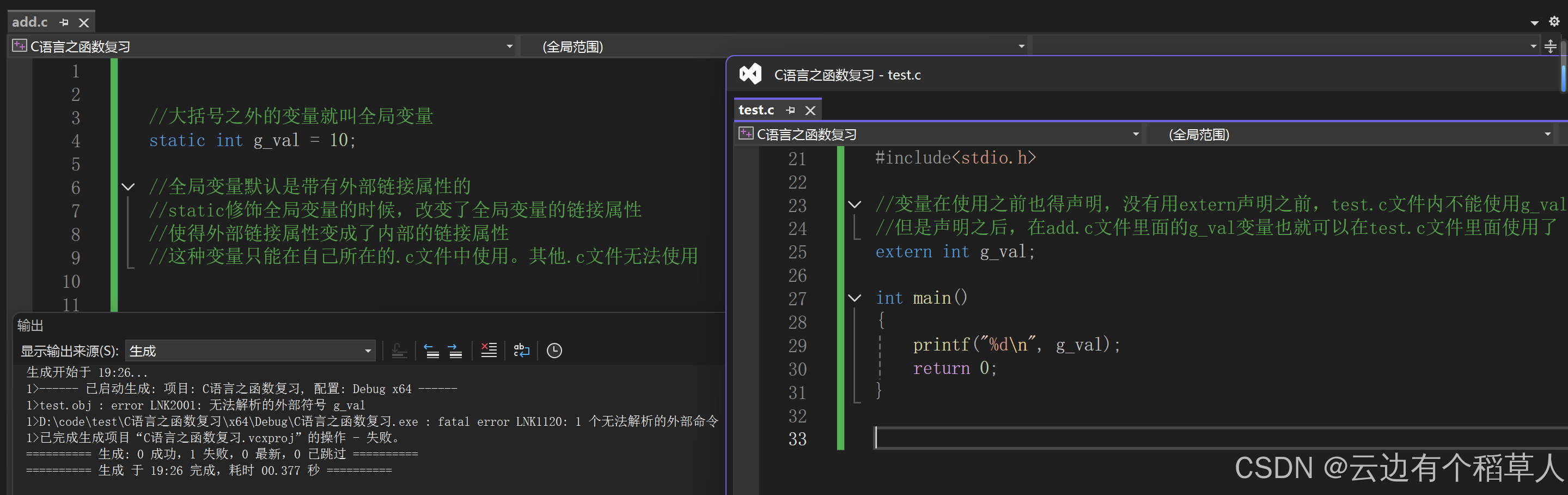
Task: Click line 7 static comment in add.c
Action: point(395,210)
